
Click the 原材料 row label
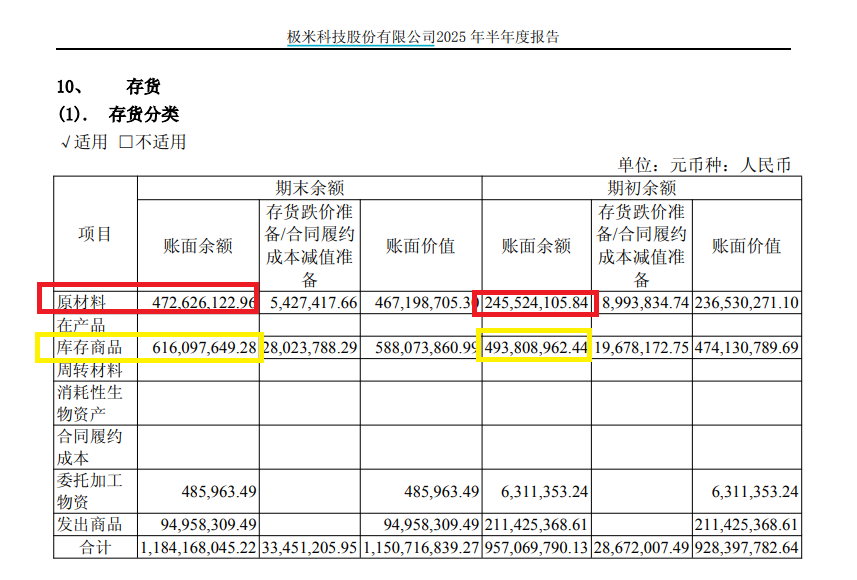click(81, 302)
